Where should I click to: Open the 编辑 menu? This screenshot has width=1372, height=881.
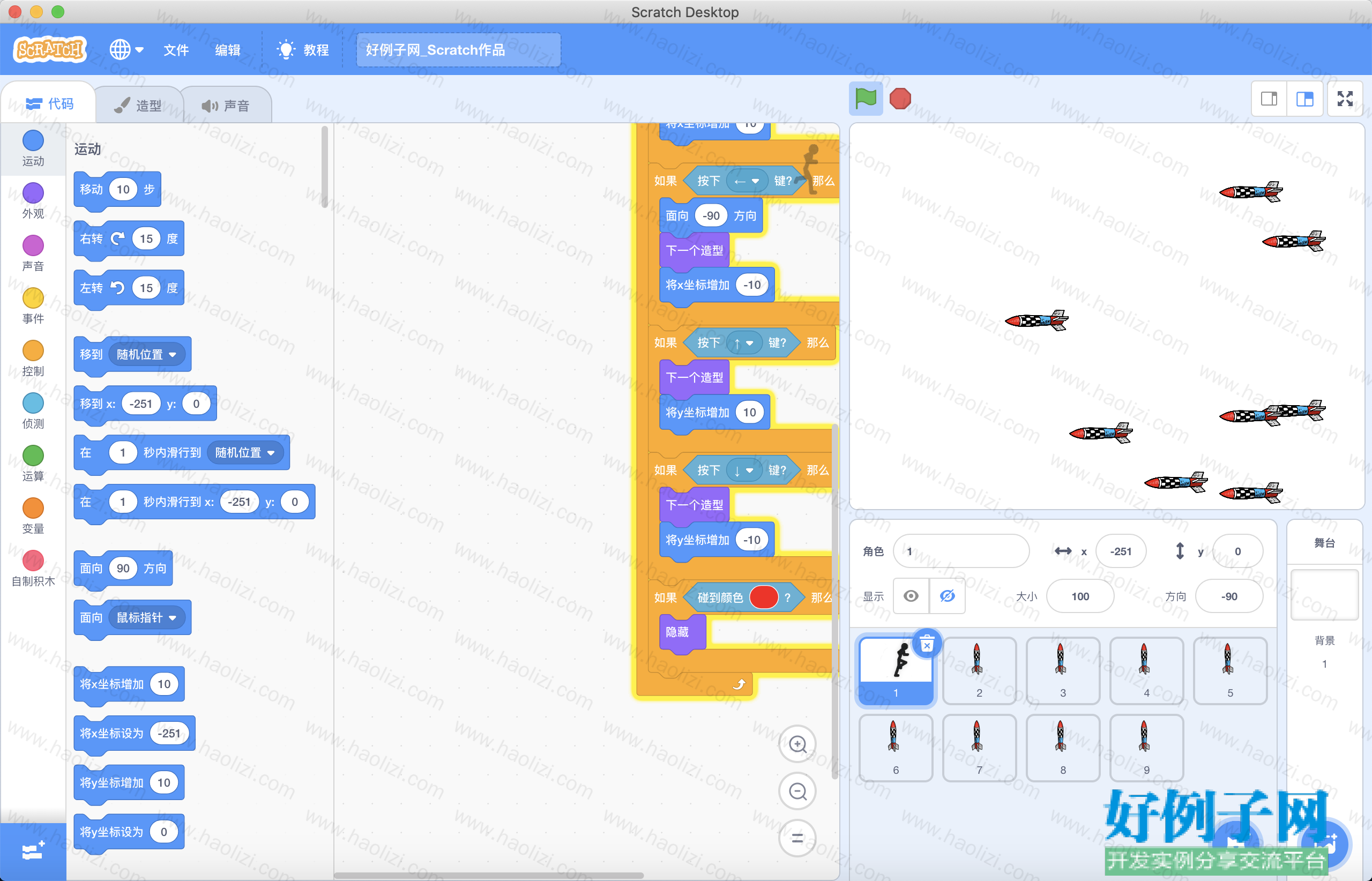click(x=227, y=50)
